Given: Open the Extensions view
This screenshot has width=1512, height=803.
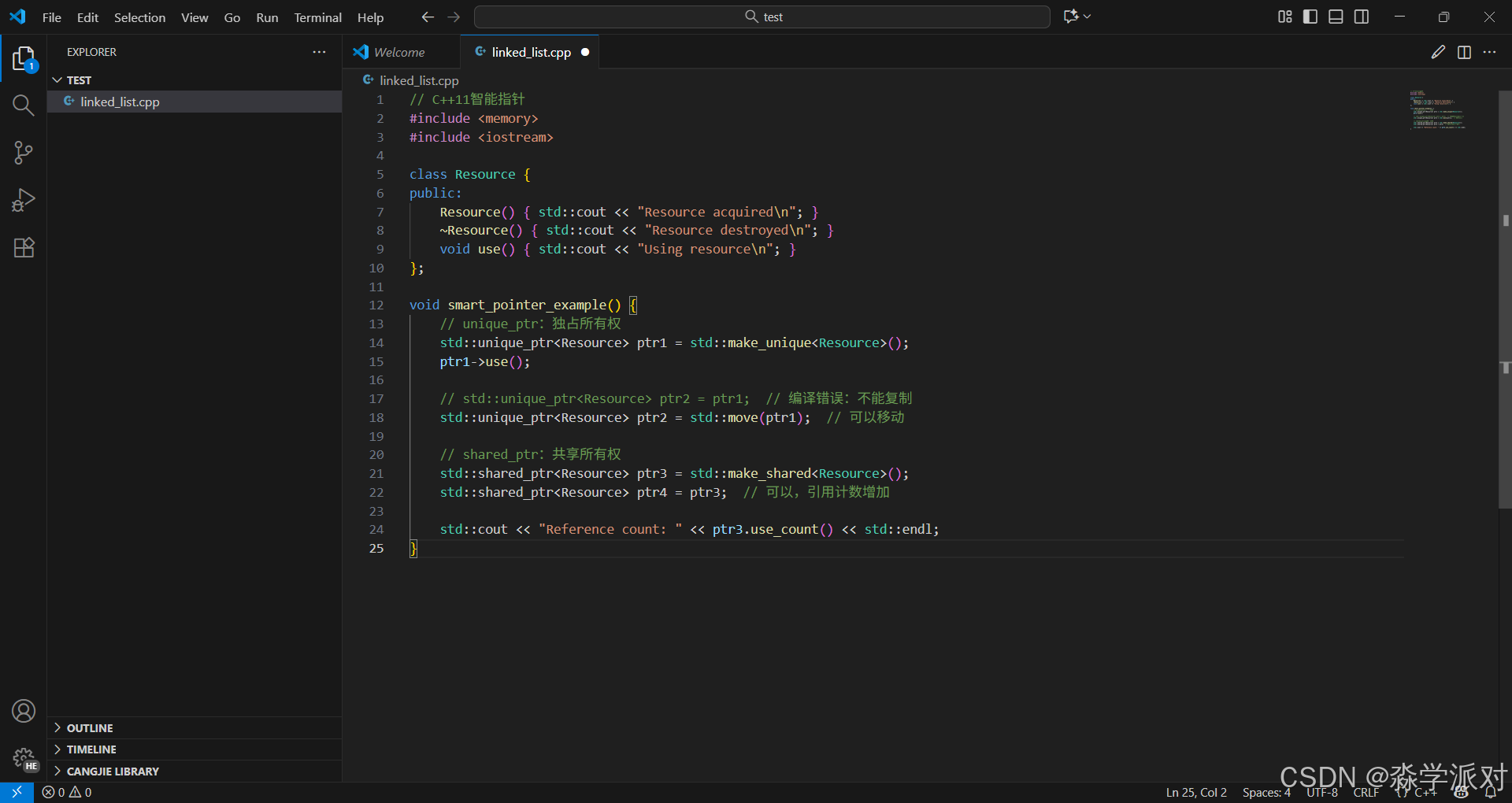Looking at the screenshot, I should (24, 247).
